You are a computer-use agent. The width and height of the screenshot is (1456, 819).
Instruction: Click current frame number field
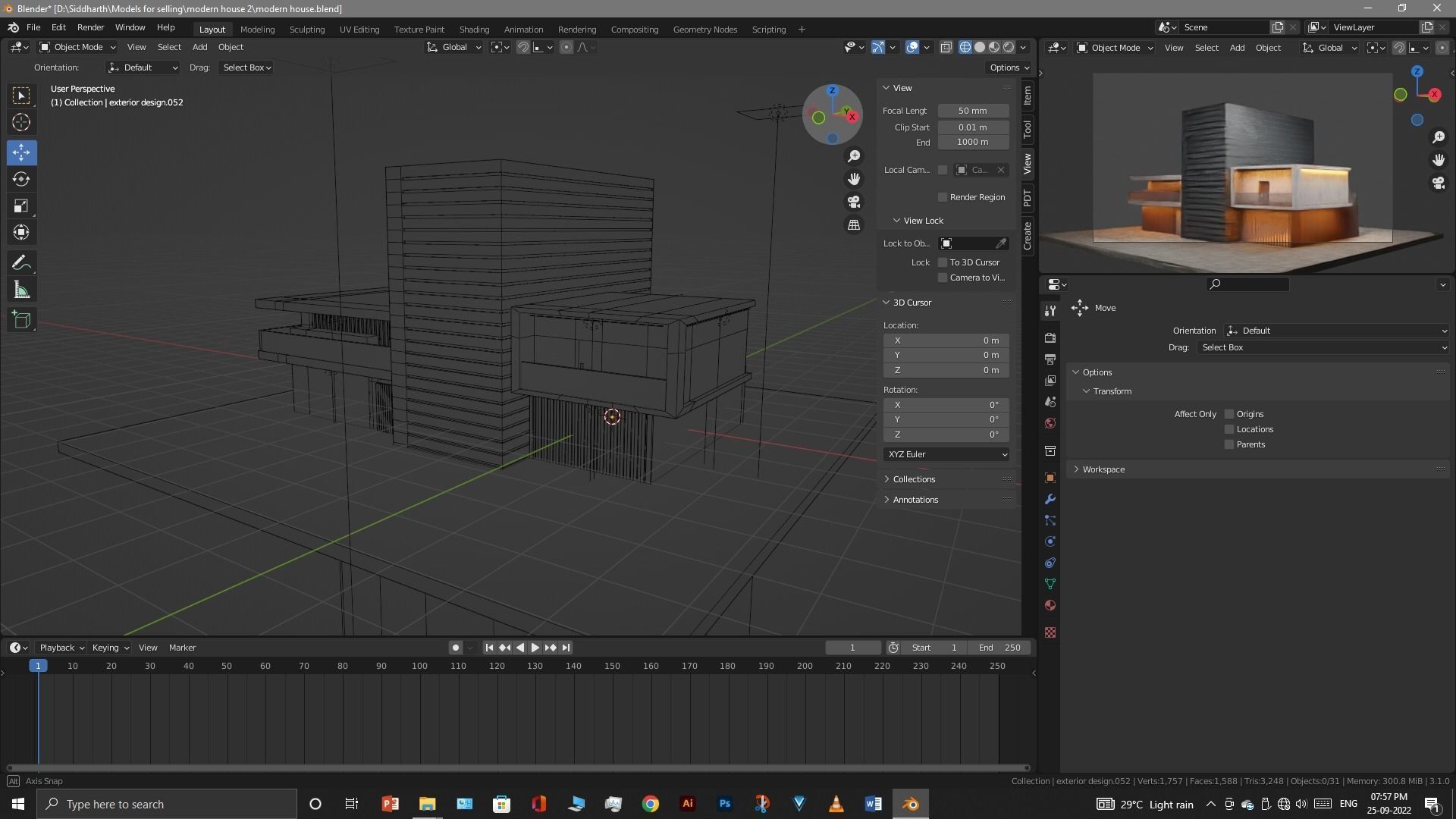pos(852,648)
